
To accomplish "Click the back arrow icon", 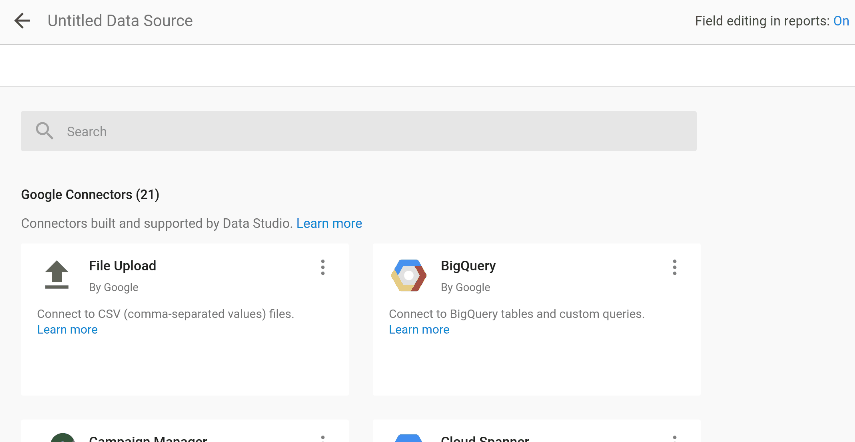I will pyautogui.click(x=22, y=21).
